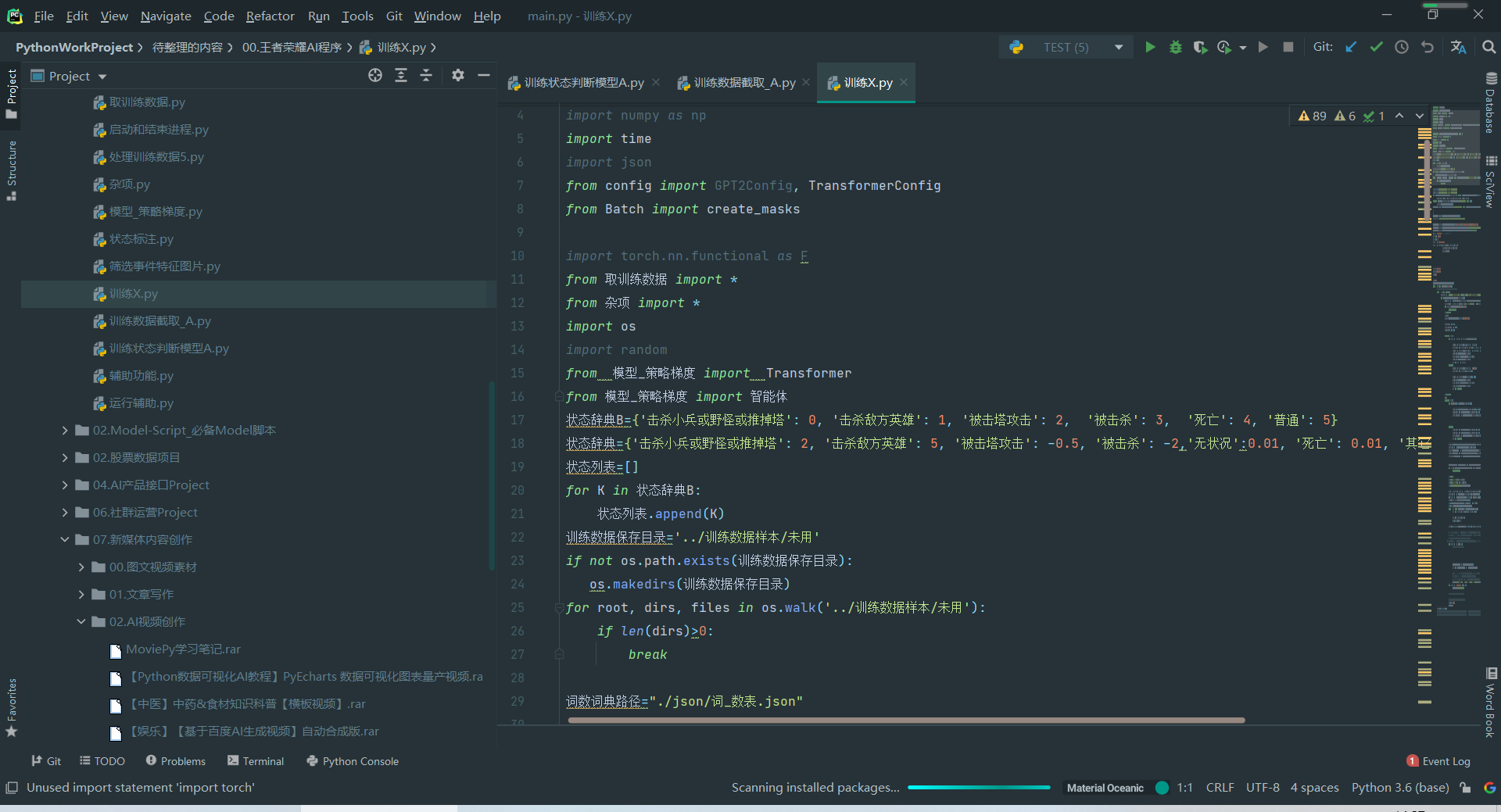
Task: Select 模型_策略梯度.py in project tree
Action: click(156, 211)
